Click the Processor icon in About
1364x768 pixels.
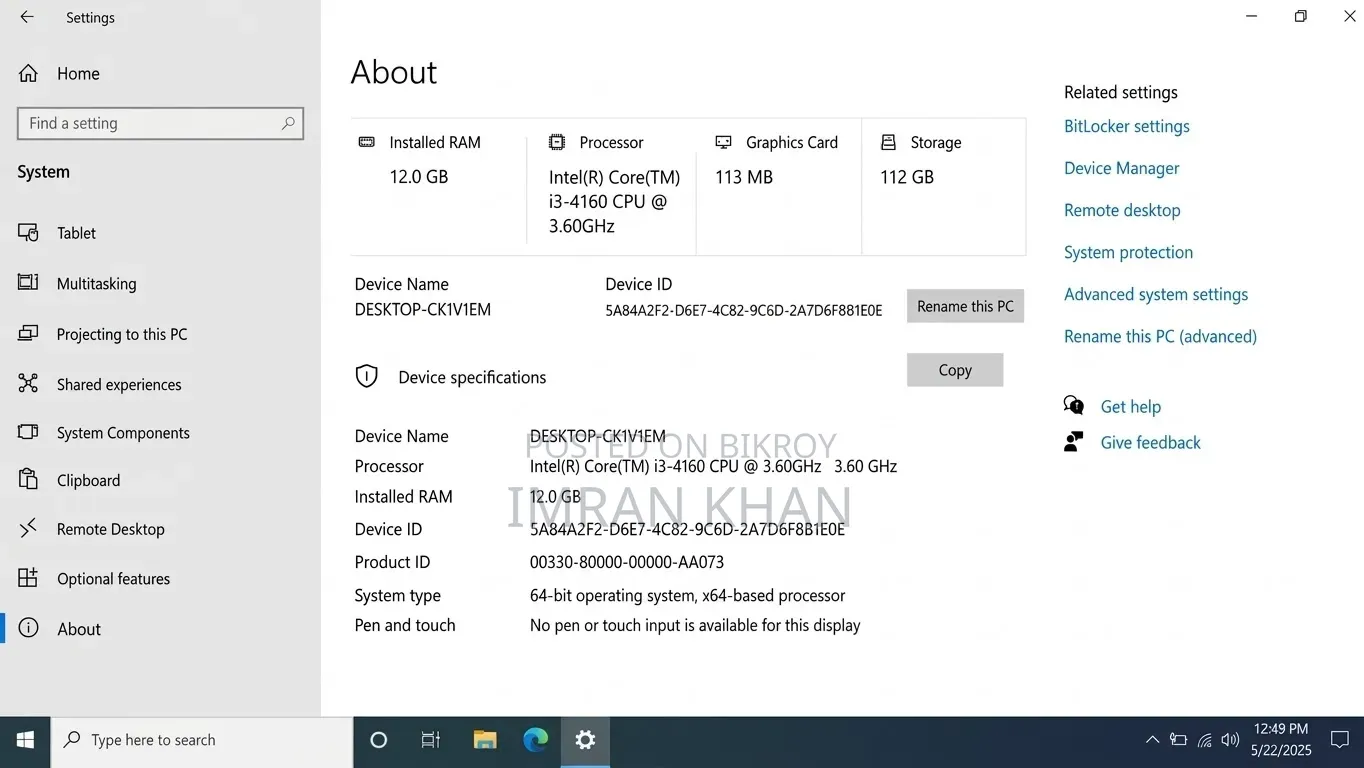(x=557, y=142)
